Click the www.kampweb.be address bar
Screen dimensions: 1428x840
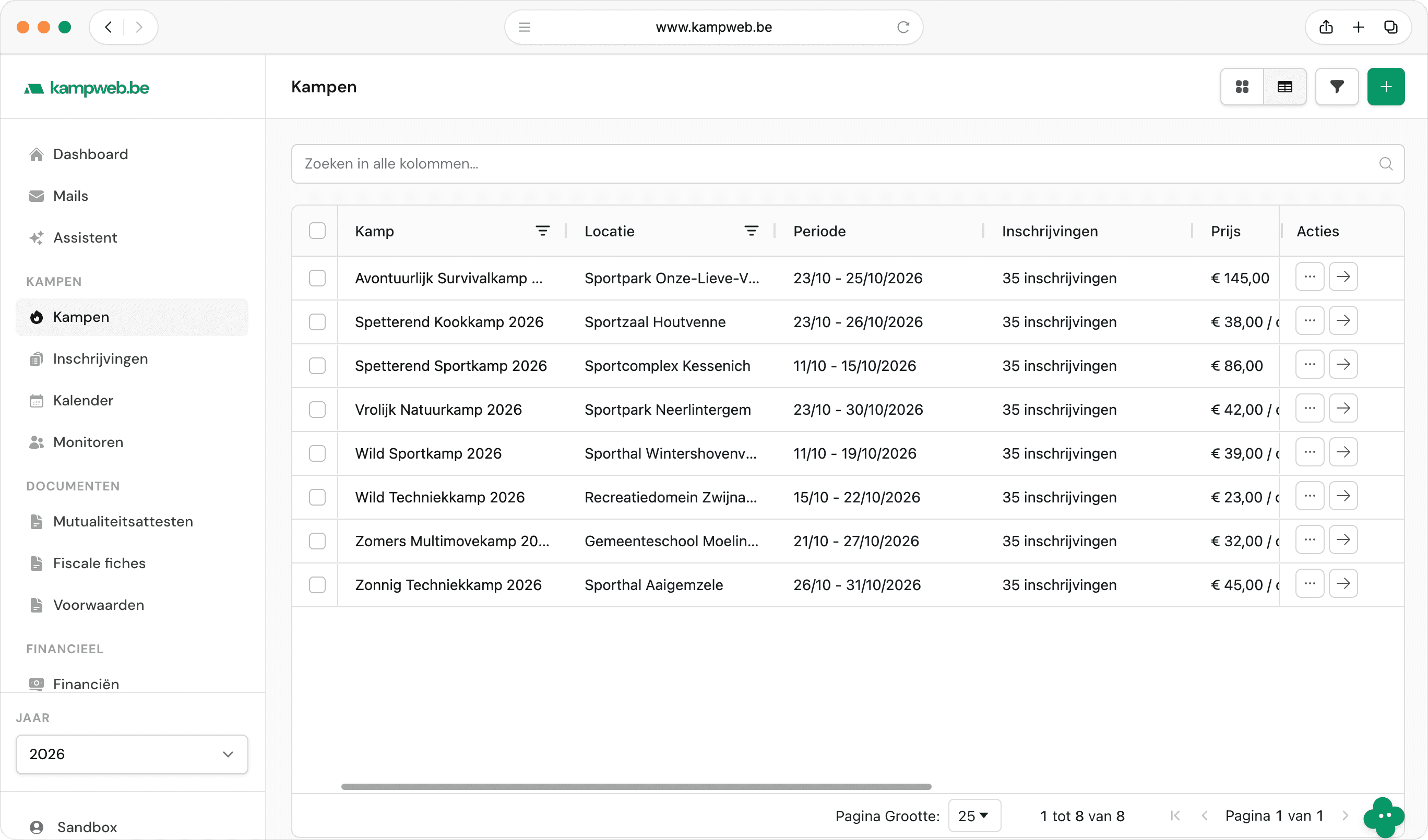(713, 27)
